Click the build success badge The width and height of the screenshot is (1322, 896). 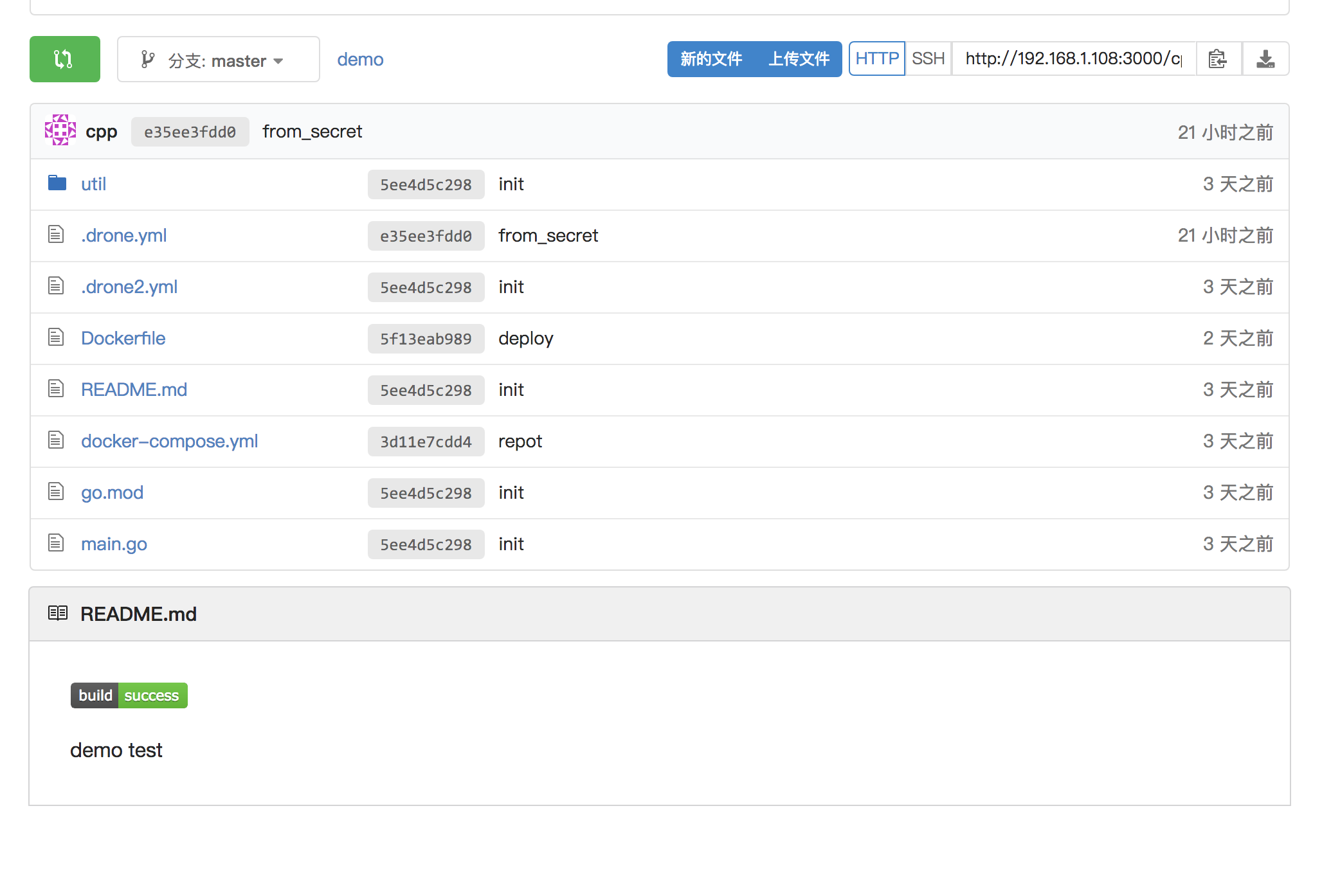pyautogui.click(x=129, y=695)
